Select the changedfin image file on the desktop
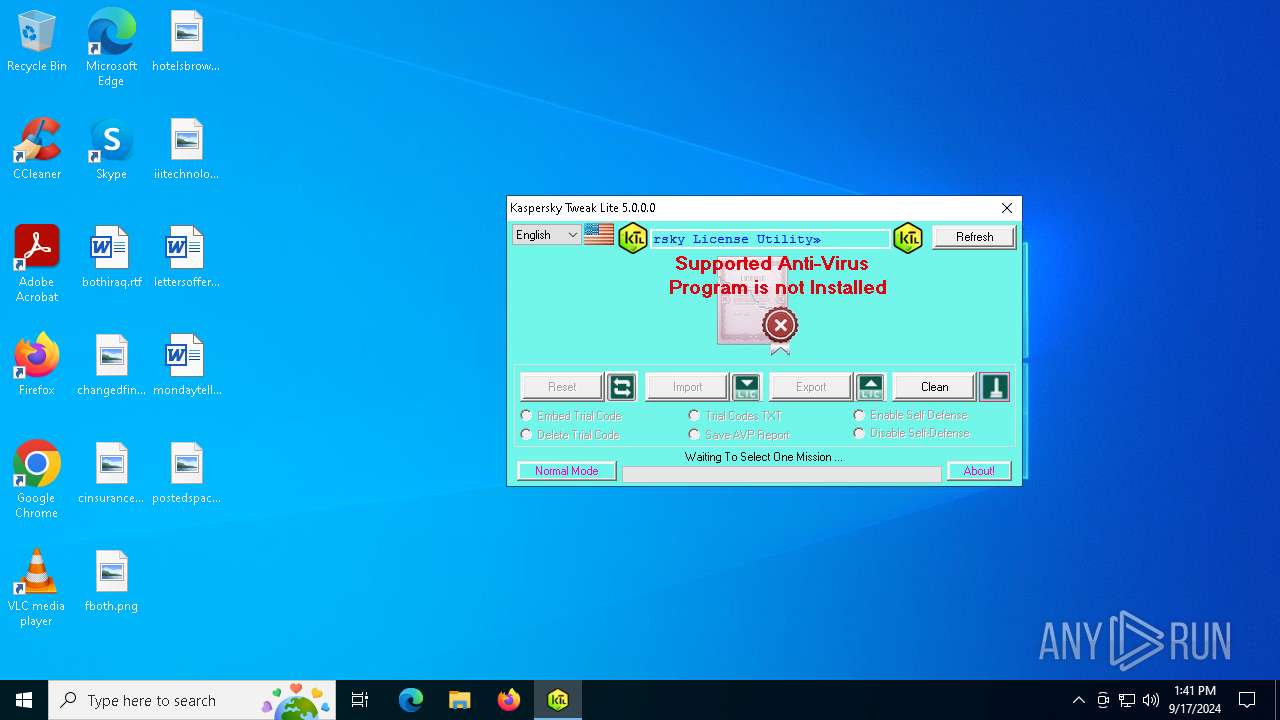This screenshot has width=1280, height=720. [x=111, y=366]
